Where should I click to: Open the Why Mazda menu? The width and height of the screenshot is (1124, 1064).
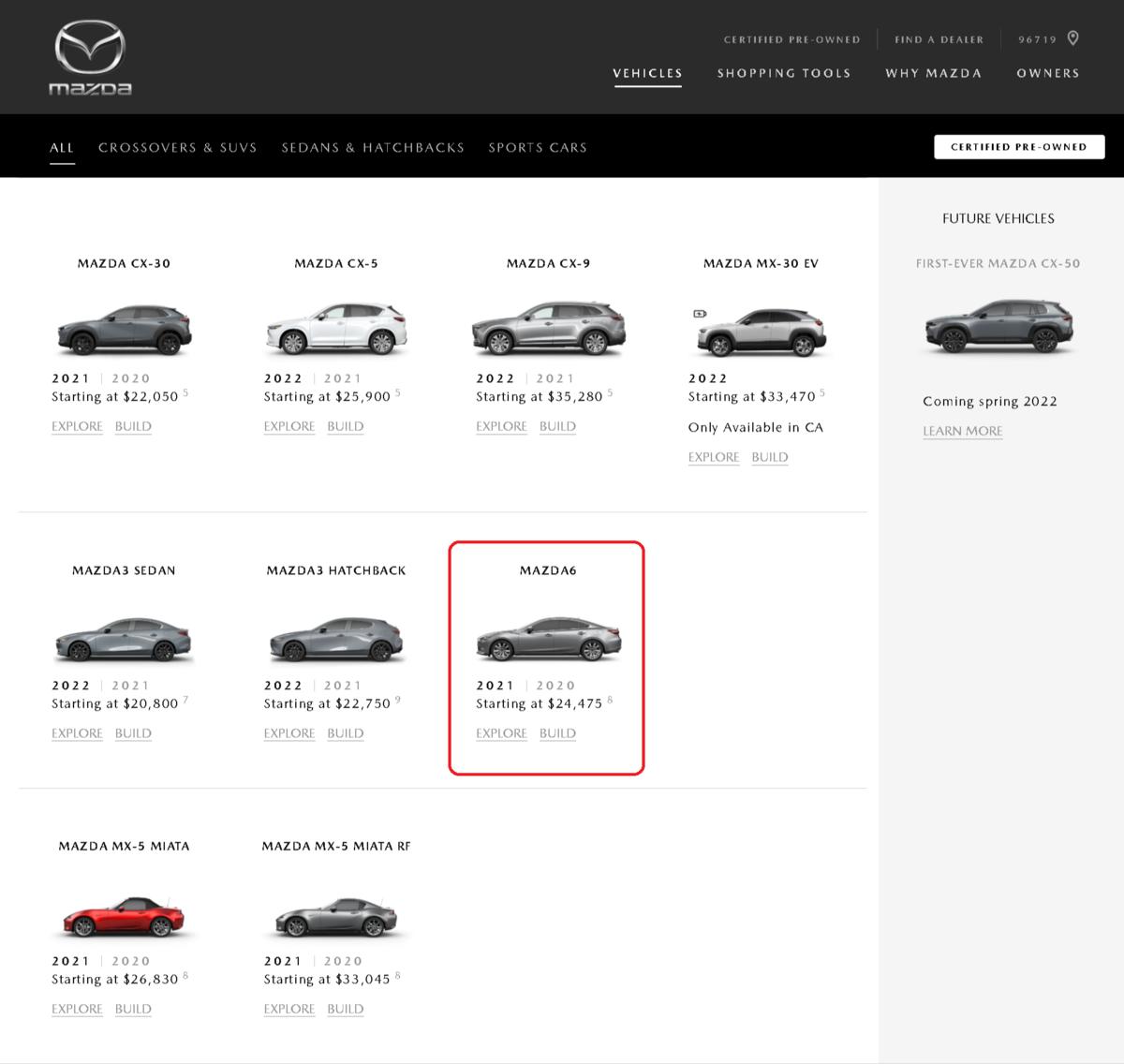(934, 73)
